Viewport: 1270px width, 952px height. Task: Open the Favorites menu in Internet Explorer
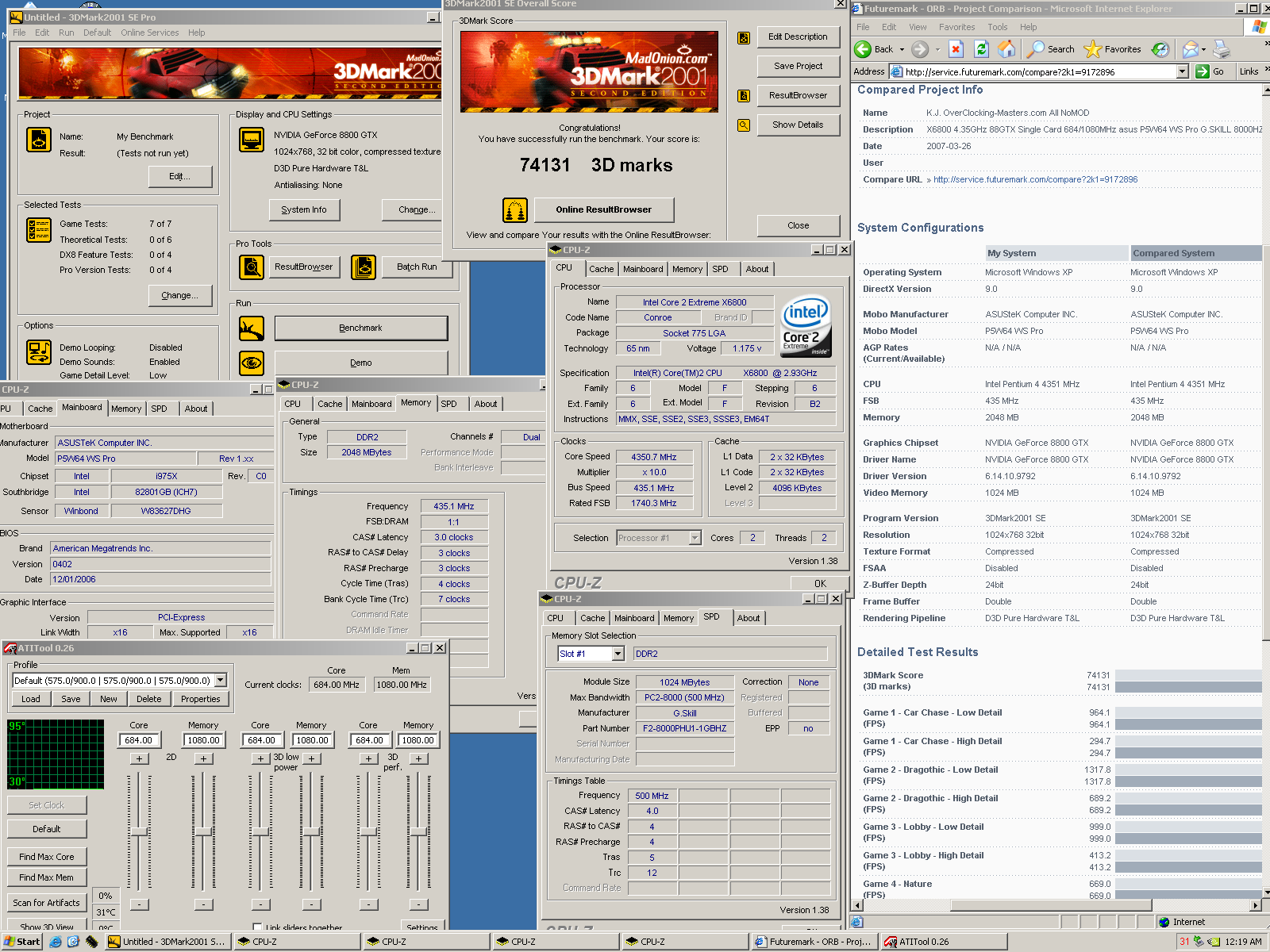click(957, 27)
